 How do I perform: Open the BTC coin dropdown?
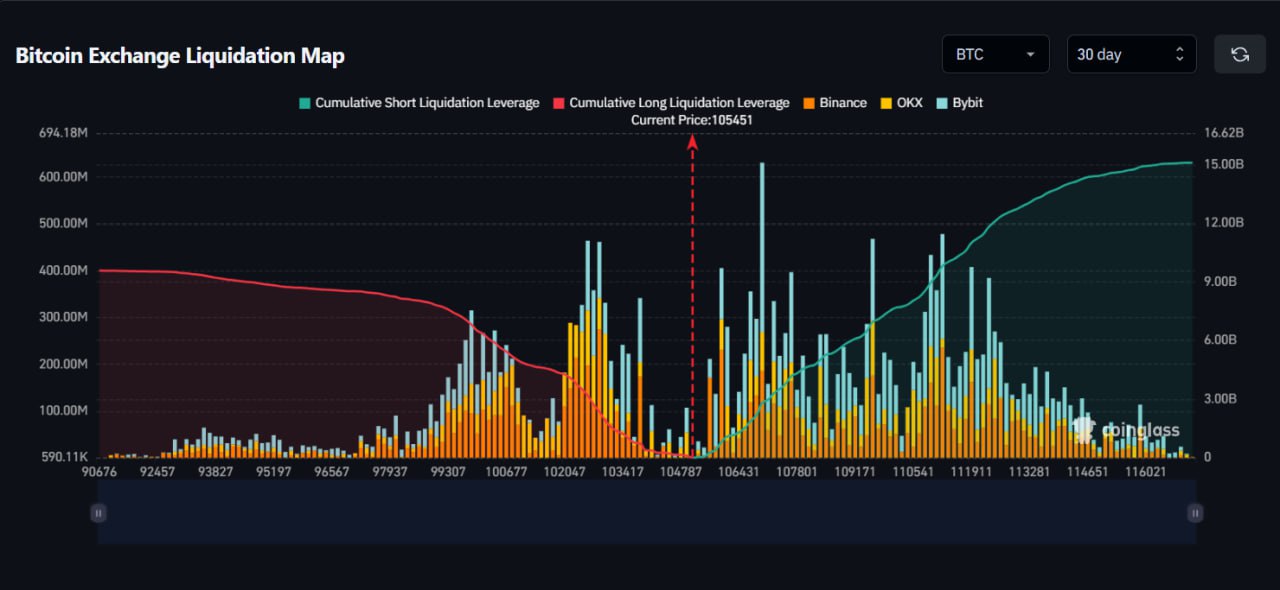pos(995,54)
